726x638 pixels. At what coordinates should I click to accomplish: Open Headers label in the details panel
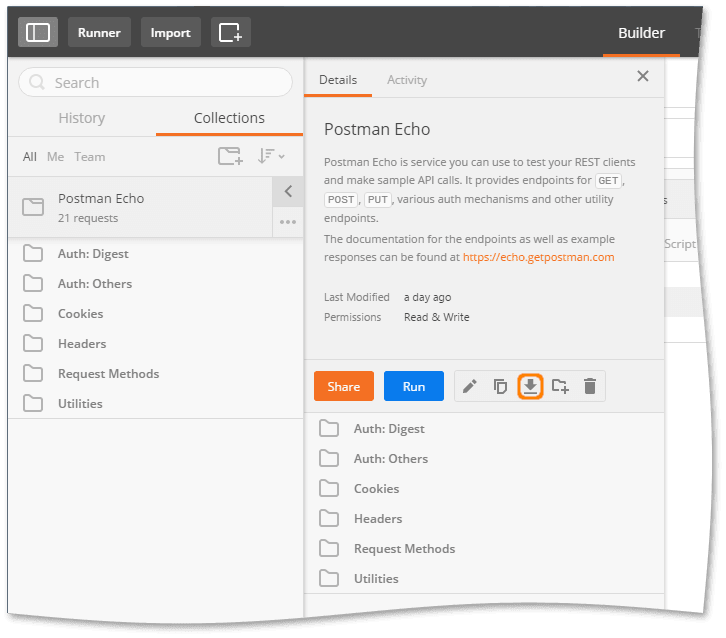378,519
